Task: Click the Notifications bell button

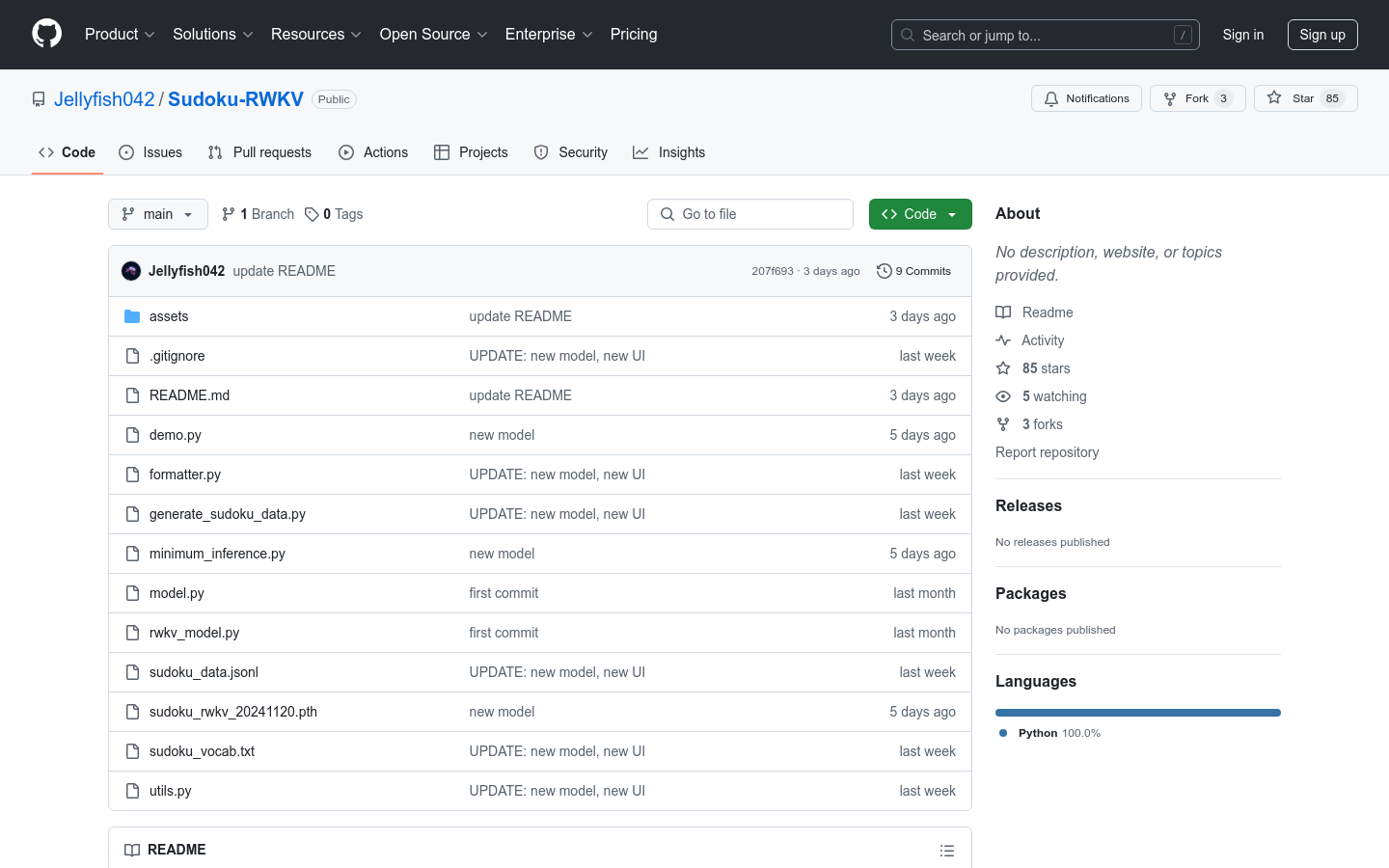Action: pyautogui.click(x=1086, y=98)
